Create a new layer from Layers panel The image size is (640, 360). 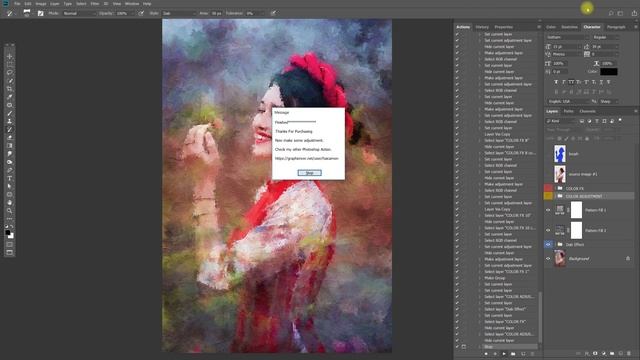(621, 353)
